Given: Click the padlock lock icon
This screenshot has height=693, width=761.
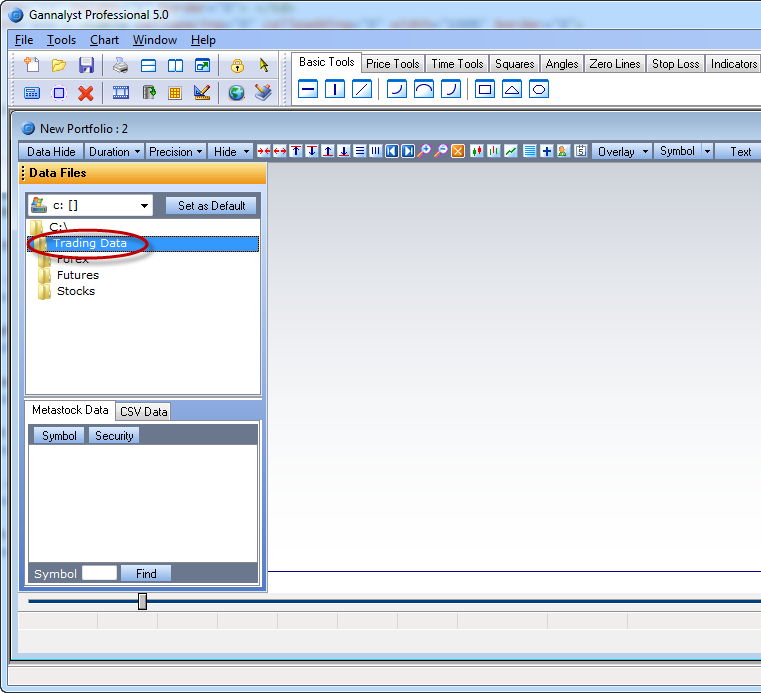Looking at the screenshot, I should (237, 65).
